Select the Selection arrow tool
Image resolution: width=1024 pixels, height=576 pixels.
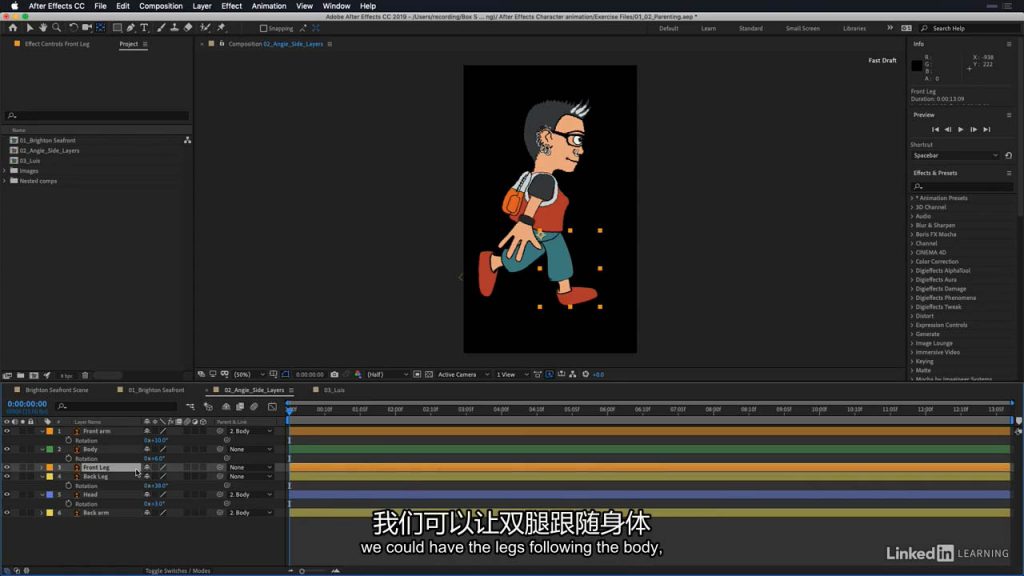click(x=29, y=28)
